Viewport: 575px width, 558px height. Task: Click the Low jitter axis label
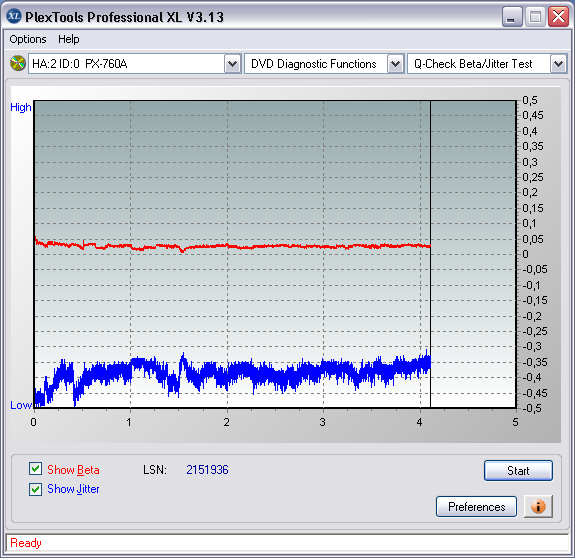point(21,405)
